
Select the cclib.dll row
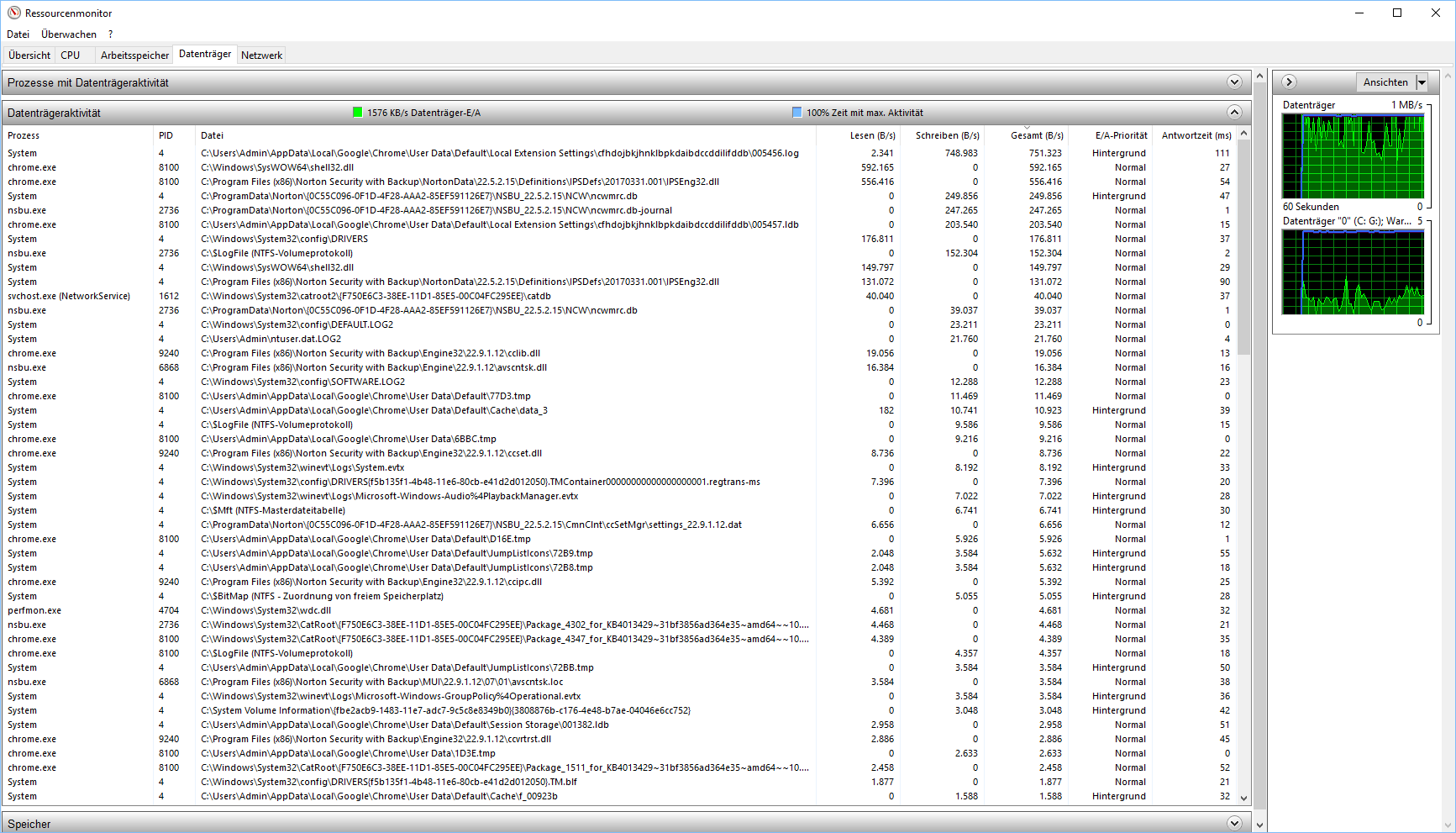point(620,353)
